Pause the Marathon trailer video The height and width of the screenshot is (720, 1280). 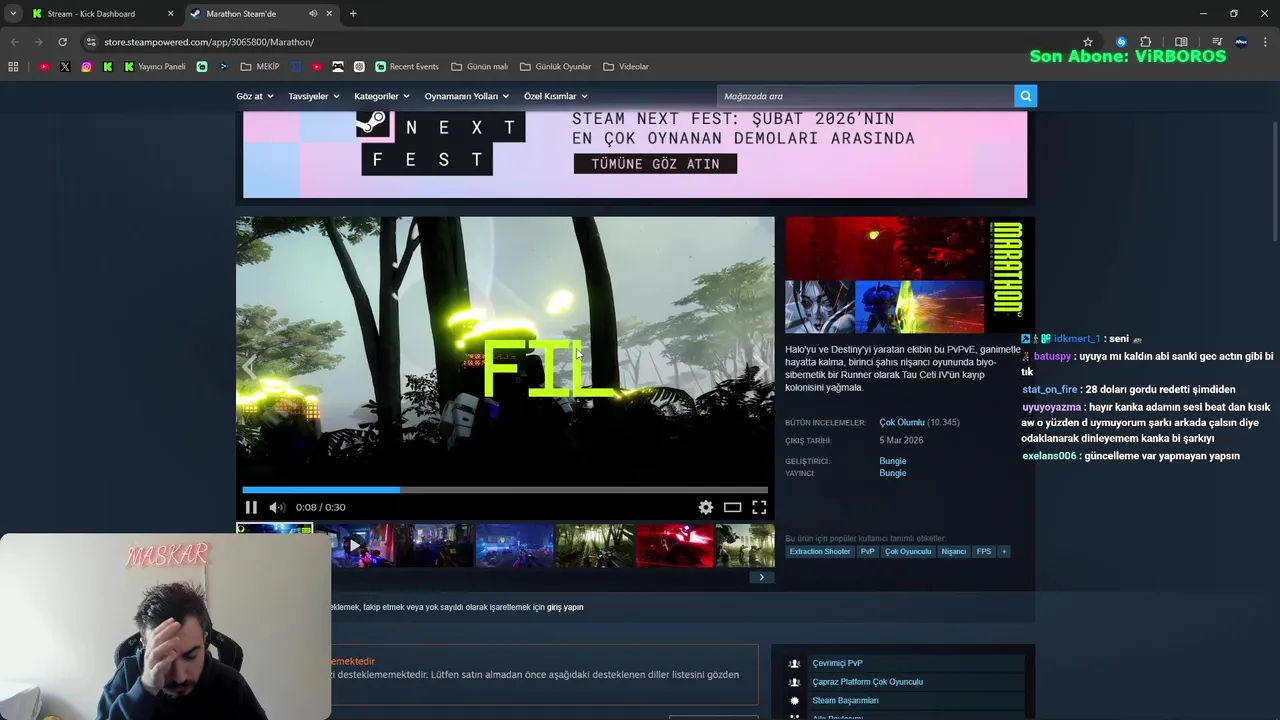point(251,507)
